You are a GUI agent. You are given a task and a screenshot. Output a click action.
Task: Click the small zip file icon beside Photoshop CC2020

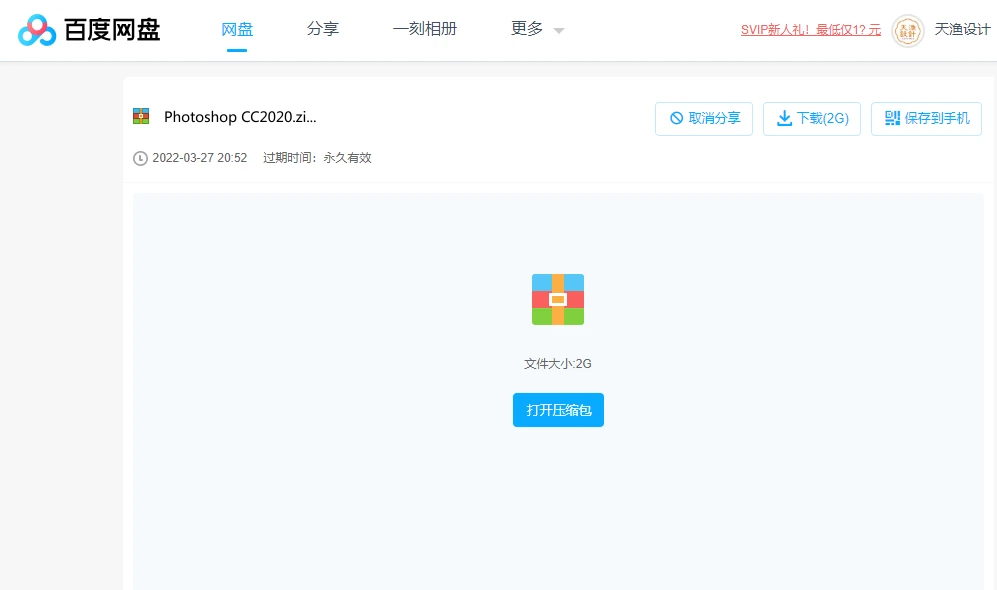pyautogui.click(x=141, y=116)
